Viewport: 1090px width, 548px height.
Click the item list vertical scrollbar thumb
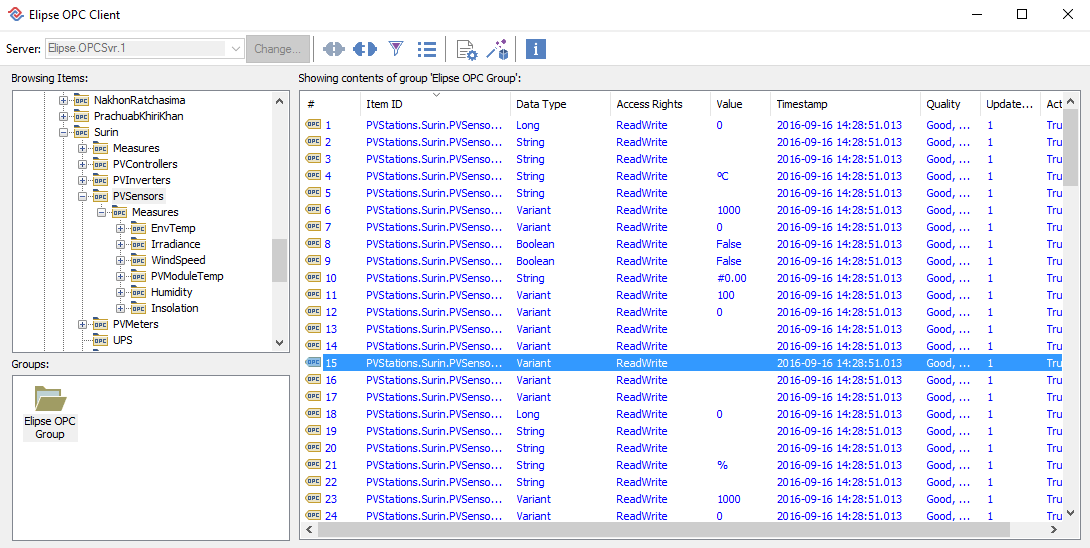coord(1071,148)
